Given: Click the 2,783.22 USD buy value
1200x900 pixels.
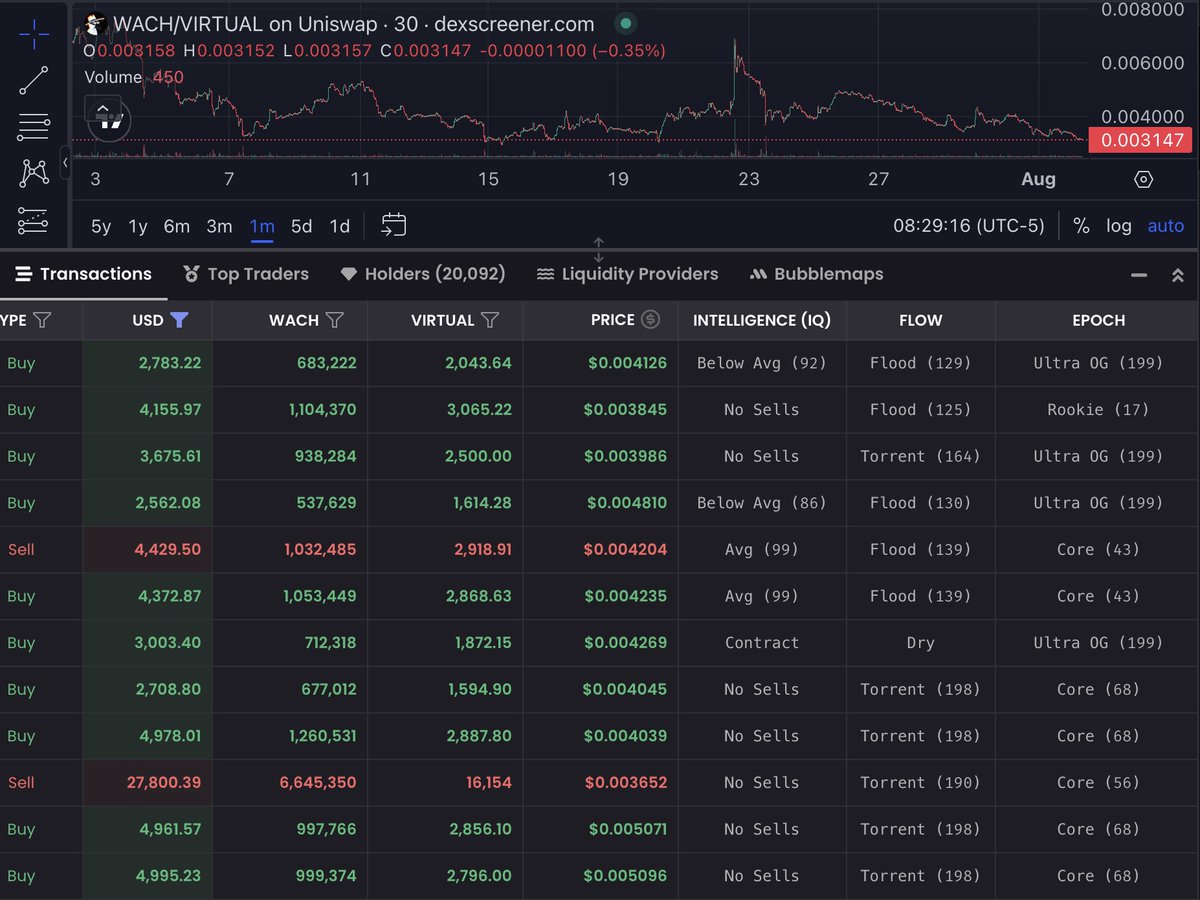Looking at the screenshot, I should (169, 363).
